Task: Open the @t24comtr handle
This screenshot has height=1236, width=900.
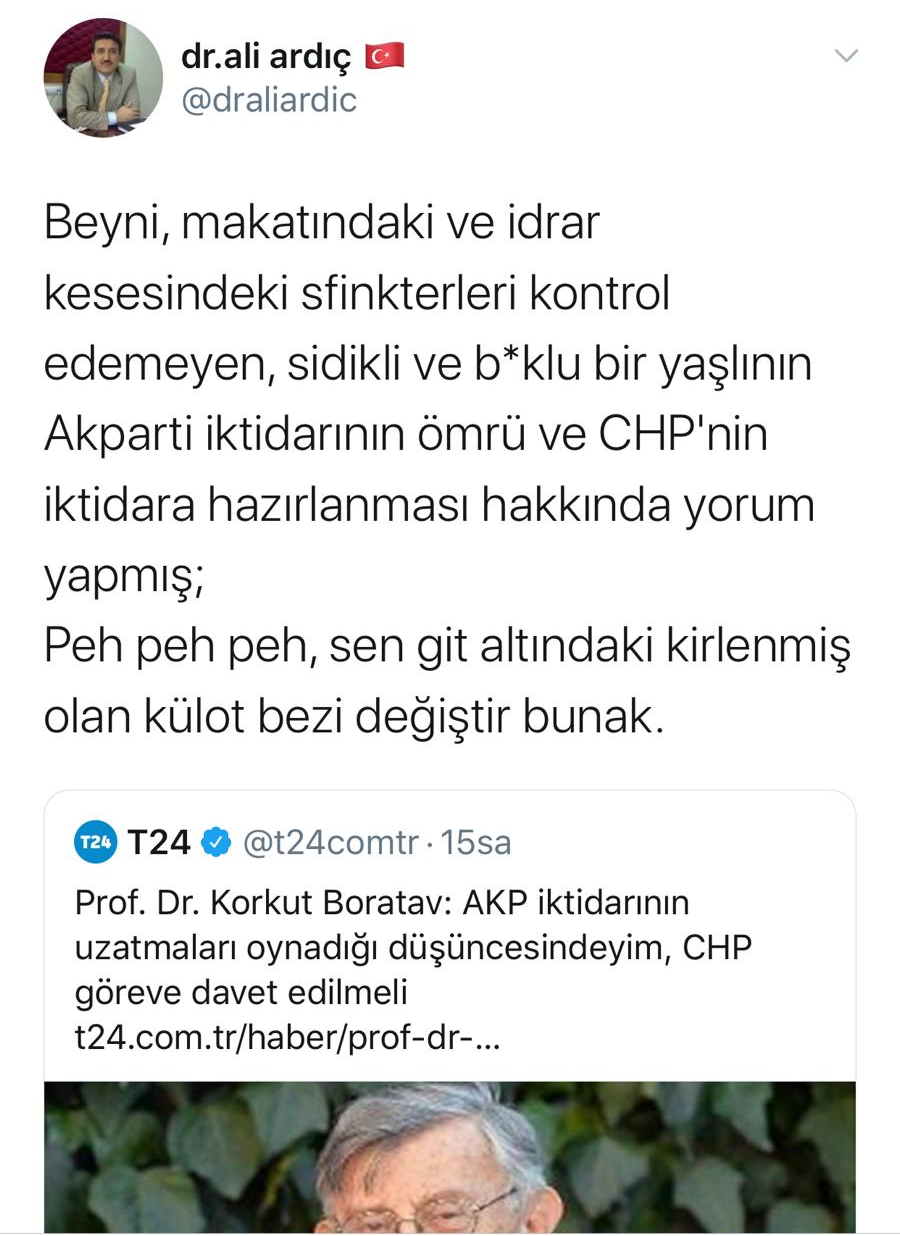Action: 331,843
